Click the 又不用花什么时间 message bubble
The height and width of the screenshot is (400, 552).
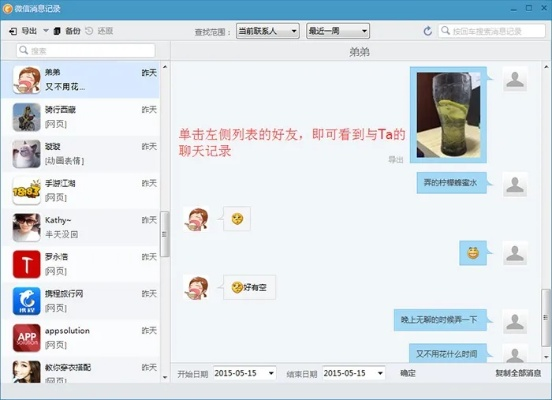coord(448,353)
